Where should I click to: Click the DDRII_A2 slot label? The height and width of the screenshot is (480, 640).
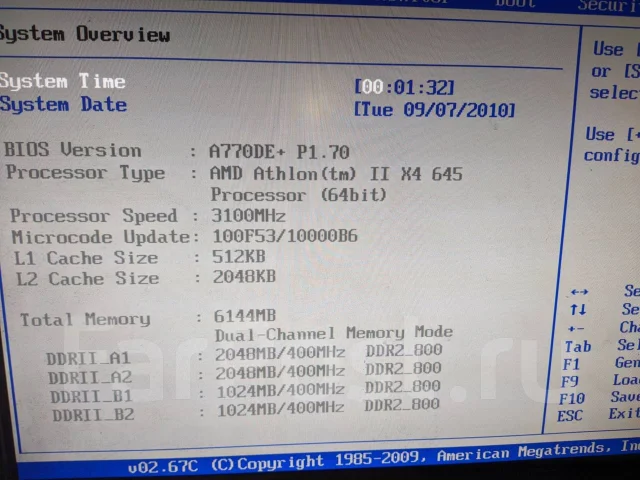(x=90, y=378)
